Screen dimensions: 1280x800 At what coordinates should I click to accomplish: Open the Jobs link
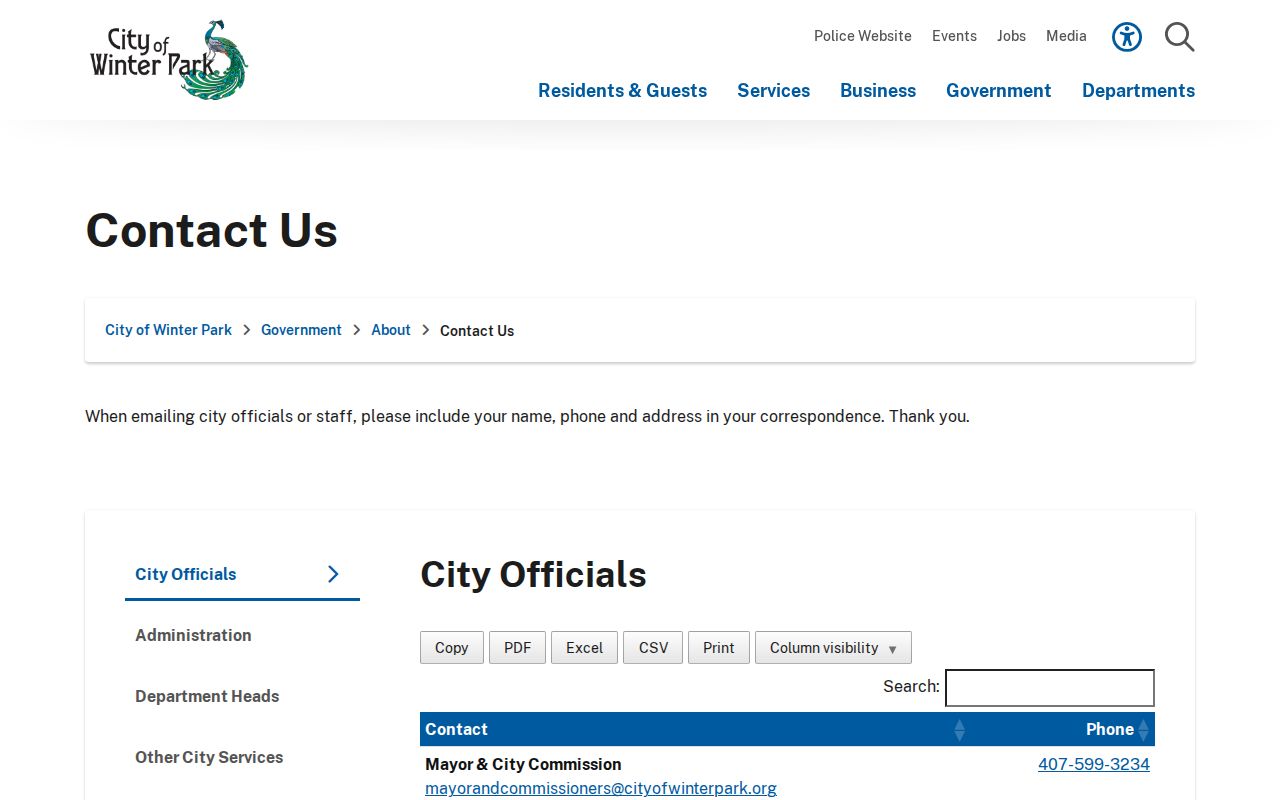tap(1011, 36)
